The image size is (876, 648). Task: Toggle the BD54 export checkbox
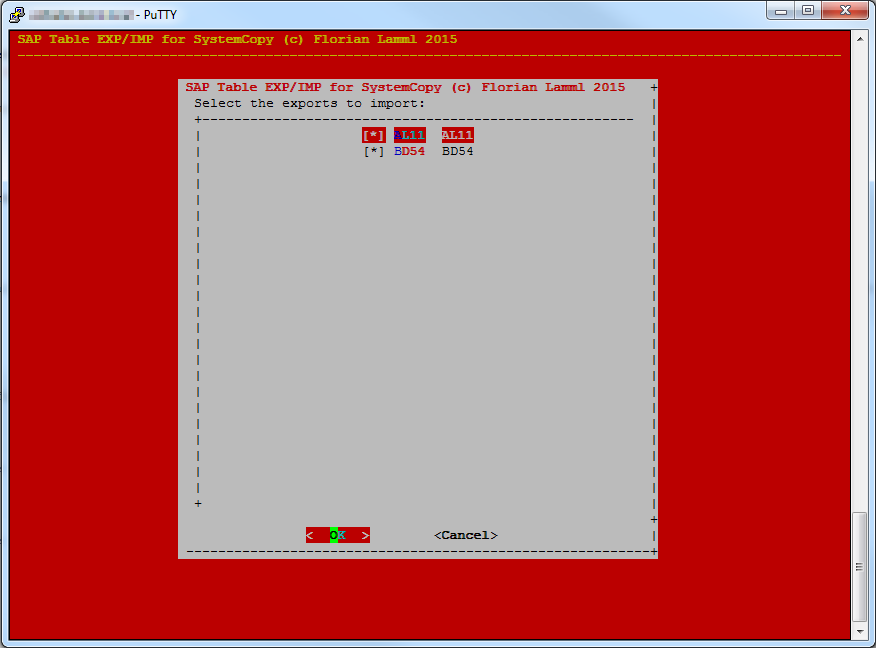pos(374,151)
